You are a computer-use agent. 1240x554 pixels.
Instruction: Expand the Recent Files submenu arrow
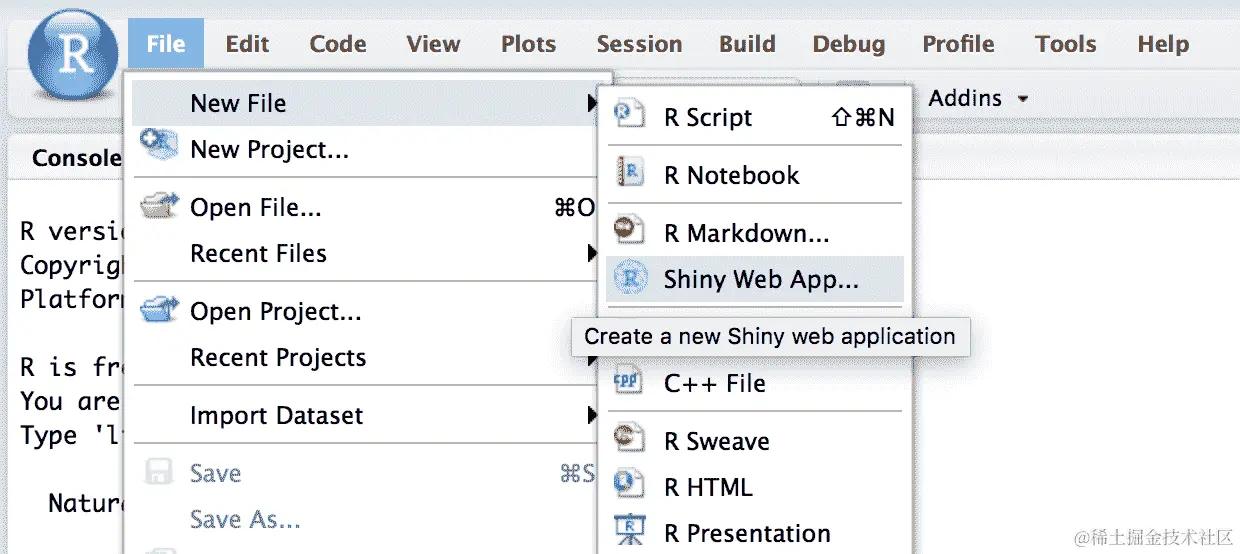click(593, 254)
